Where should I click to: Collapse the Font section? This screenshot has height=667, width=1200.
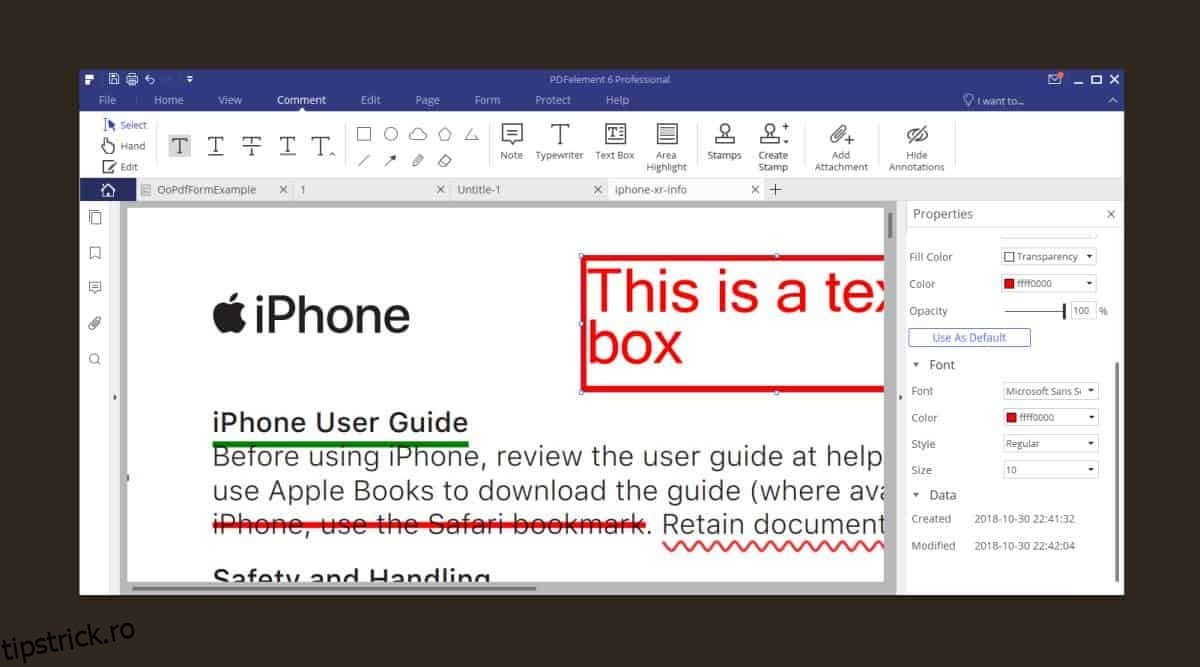pyautogui.click(x=917, y=365)
